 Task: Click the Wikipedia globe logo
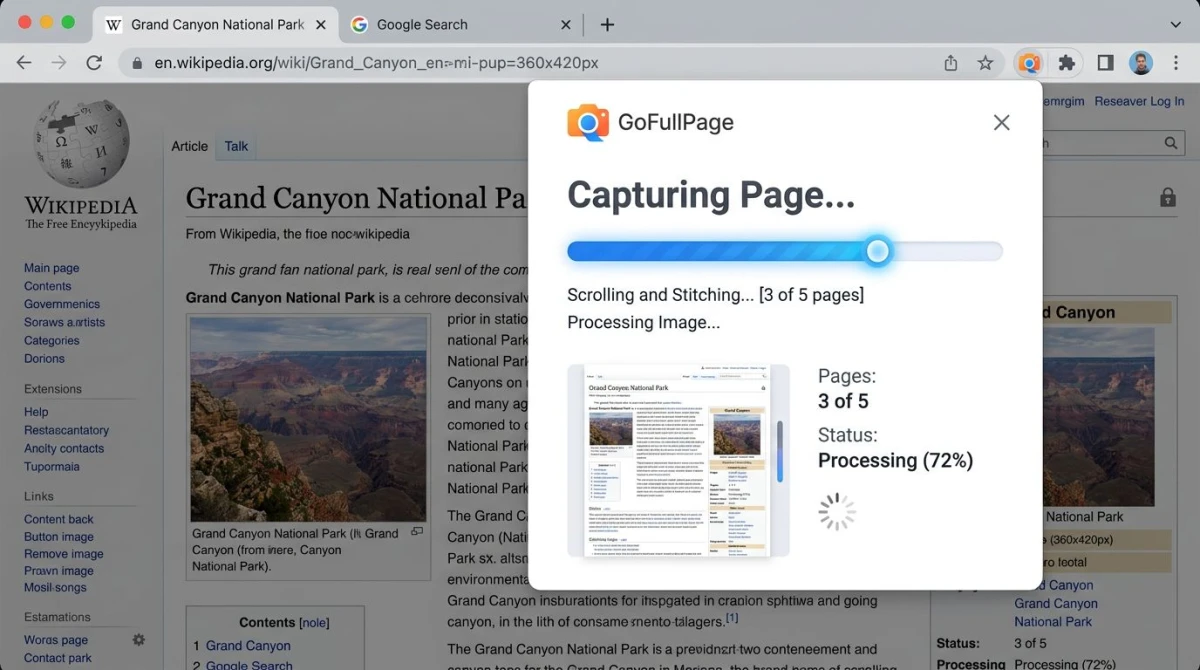coord(81,143)
